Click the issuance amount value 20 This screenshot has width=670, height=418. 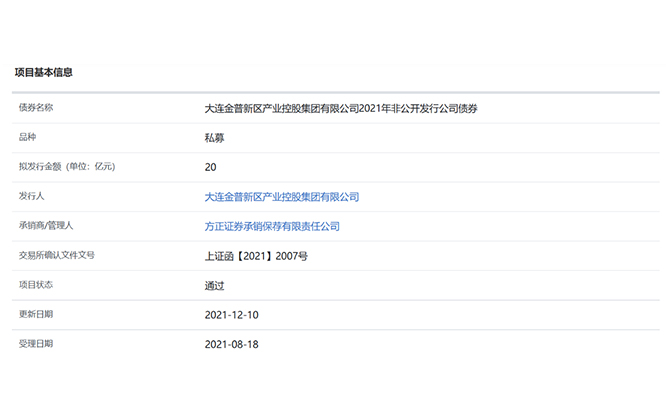pos(210,167)
